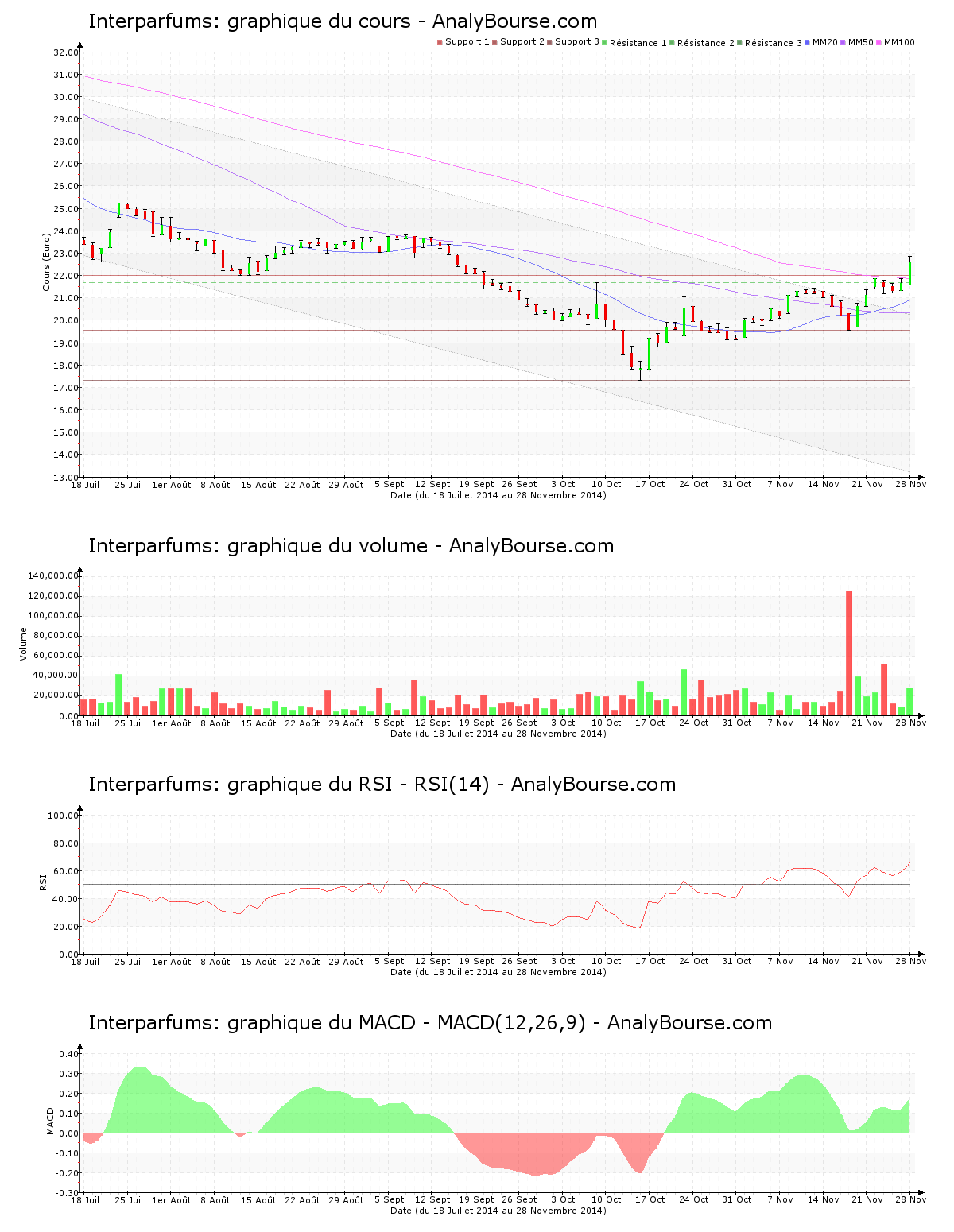
Task: Select the Résistance 2 legend label
Action: point(706,43)
